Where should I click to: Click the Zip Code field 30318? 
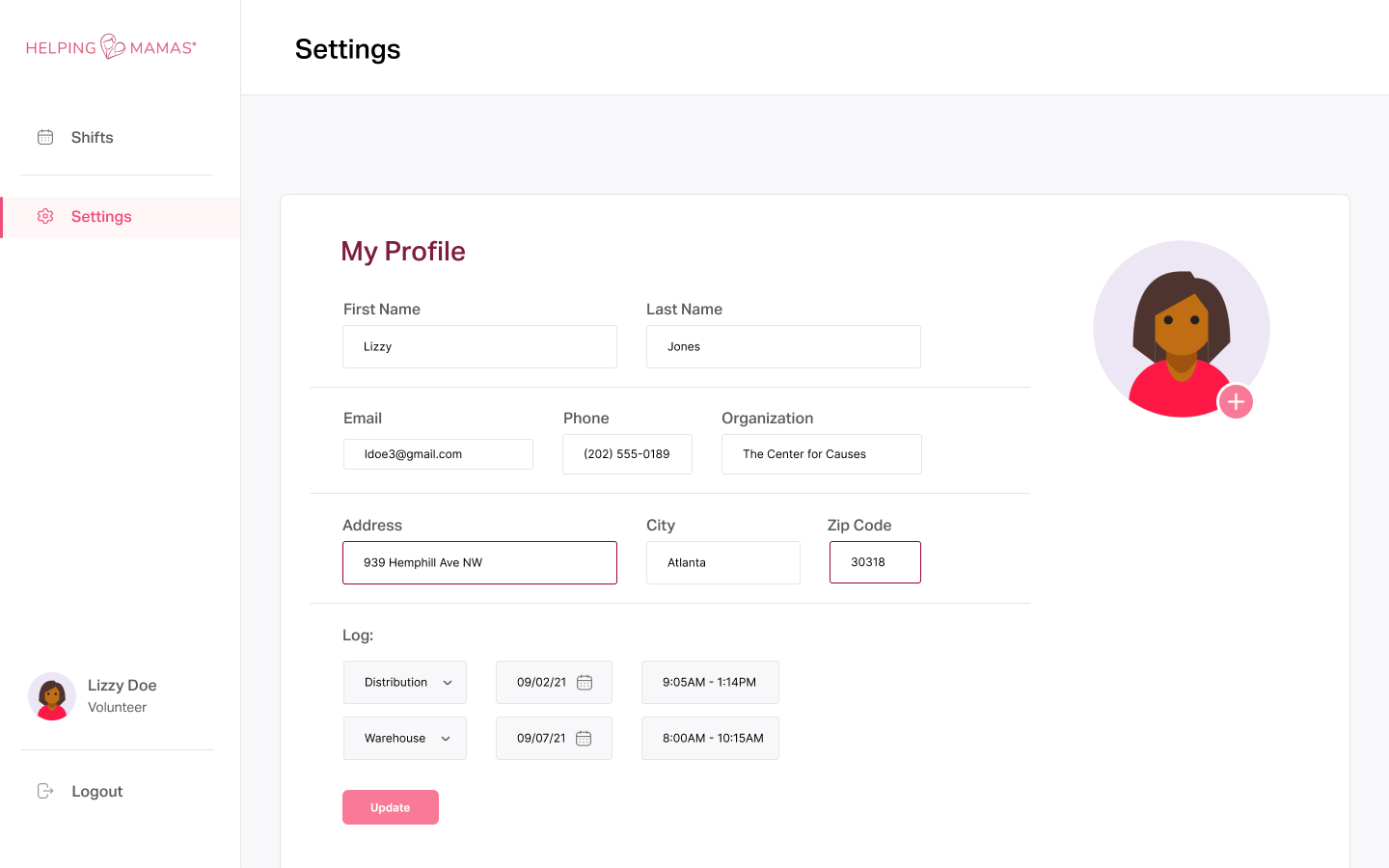(875, 562)
